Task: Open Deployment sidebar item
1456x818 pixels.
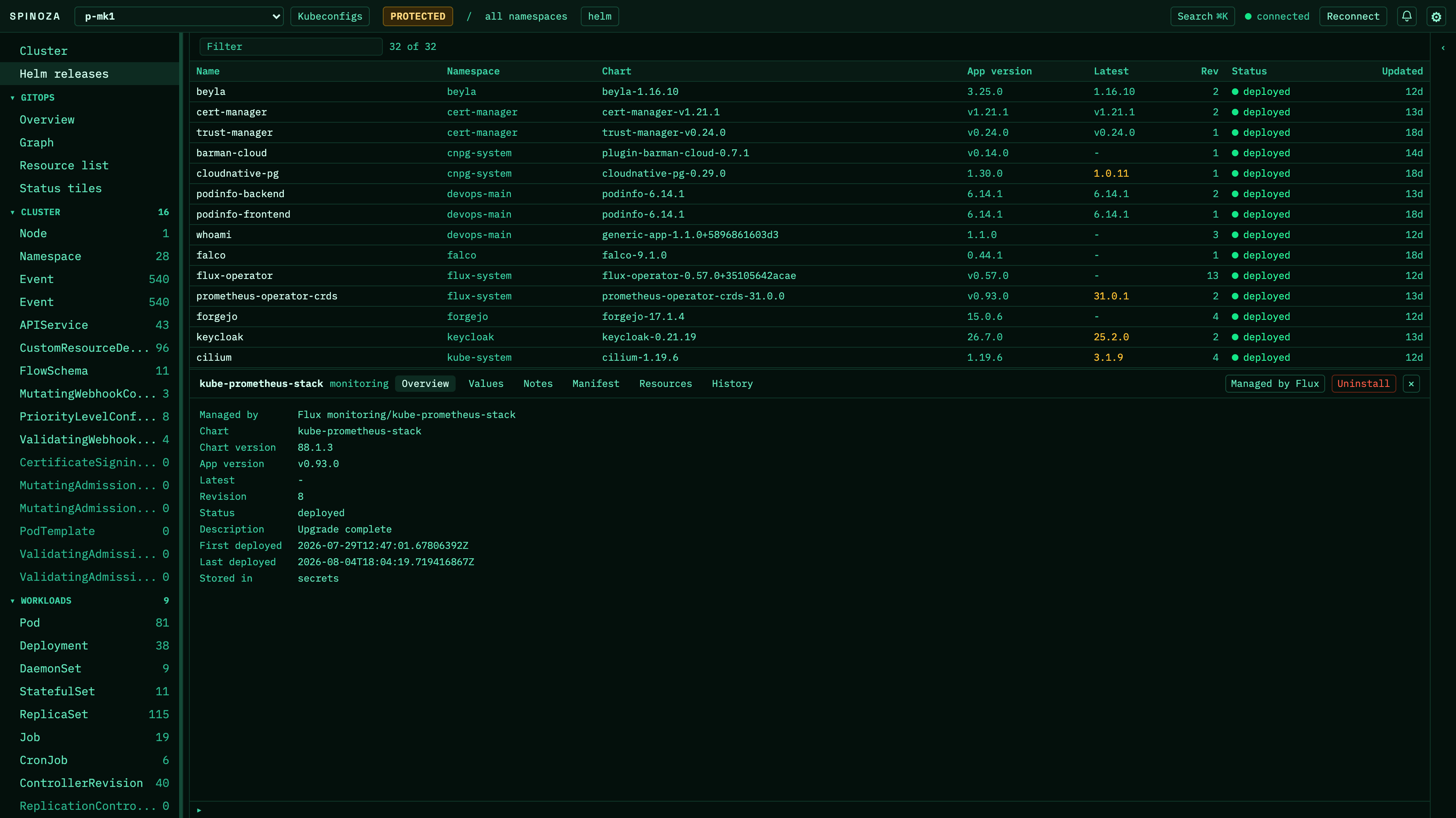Action: (x=89, y=645)
